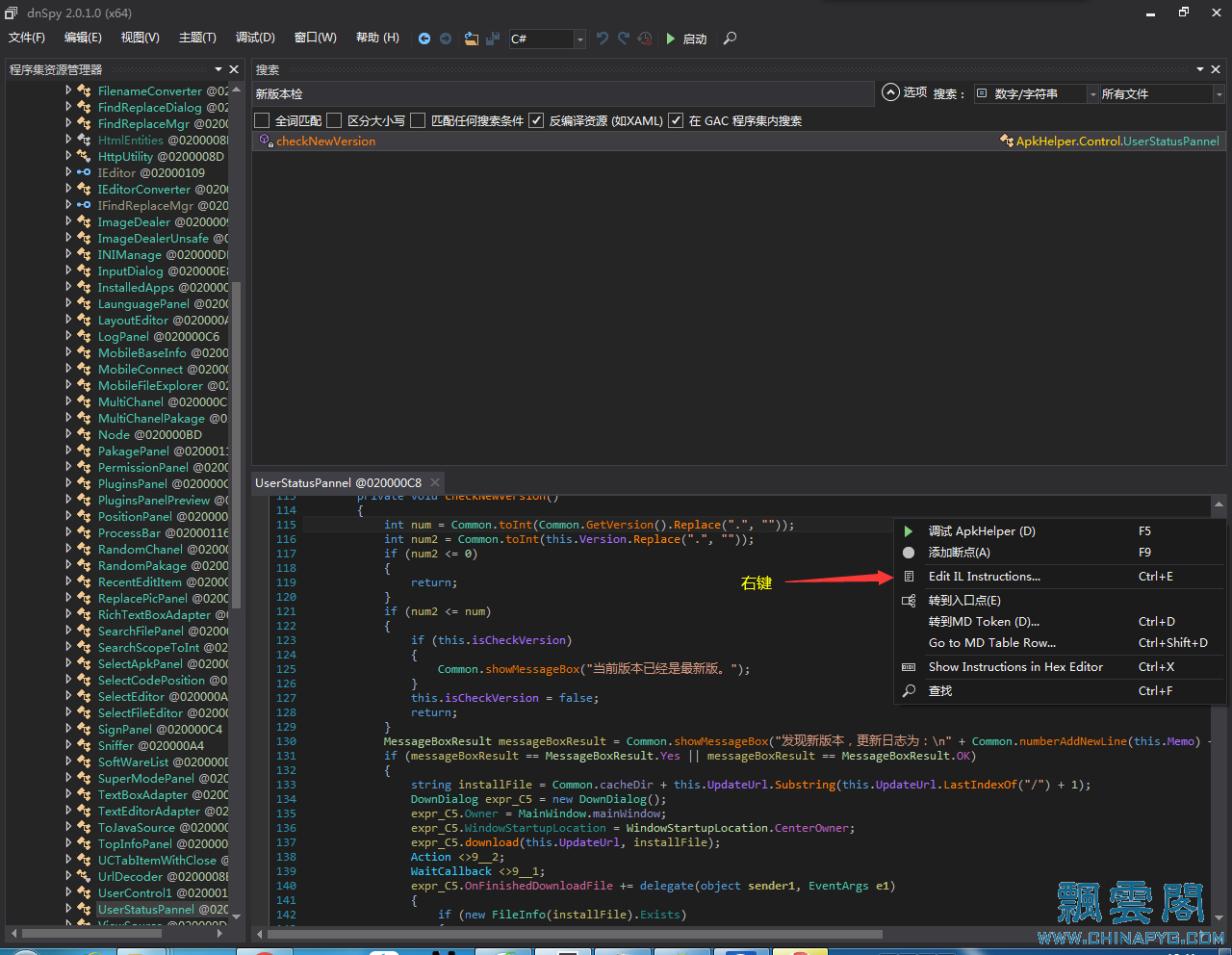1232x955 pixels.
Task: Click the find magnifier icon in context menu
Action: click(x=909, y=691)
